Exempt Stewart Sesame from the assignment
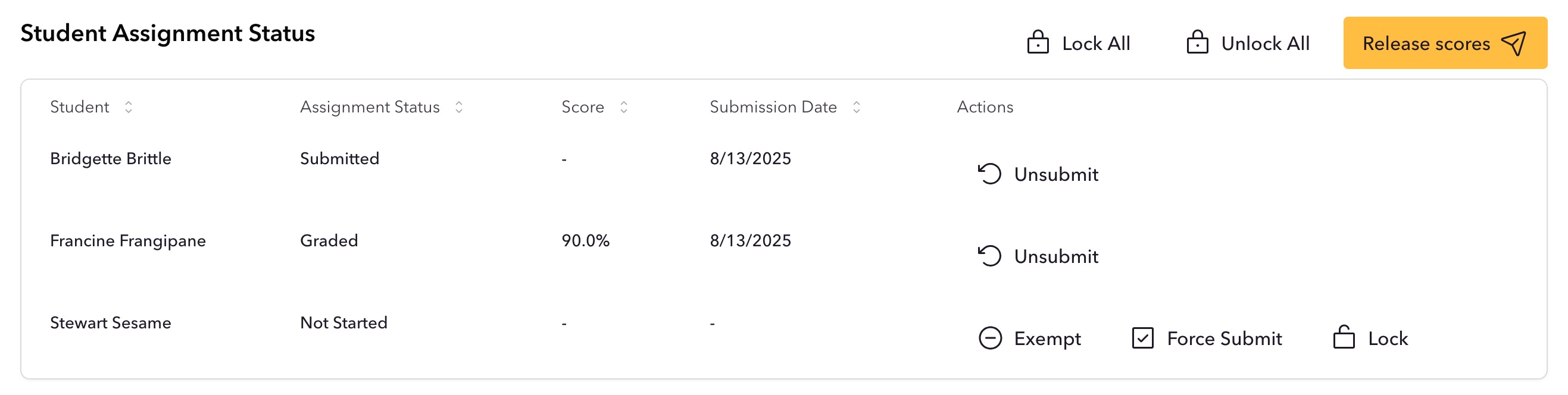Screen dimensions: 1568x395 pyautogui.click(x=1029, y=338)
